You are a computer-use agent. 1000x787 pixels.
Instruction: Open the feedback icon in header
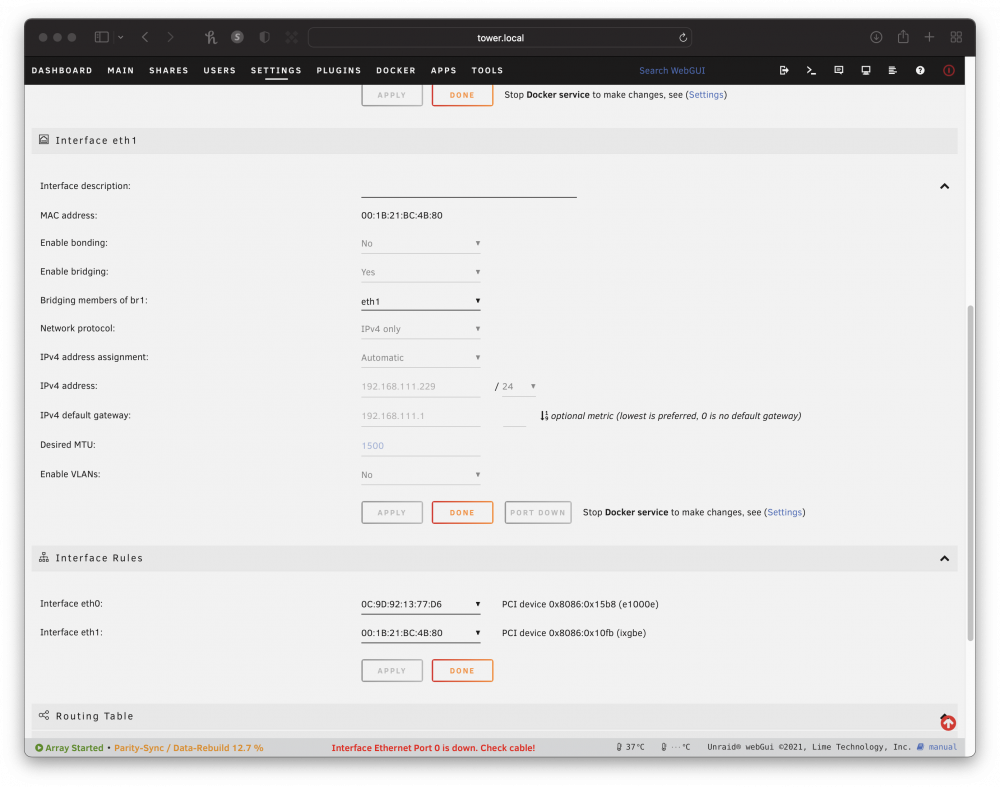coord(839,70)
